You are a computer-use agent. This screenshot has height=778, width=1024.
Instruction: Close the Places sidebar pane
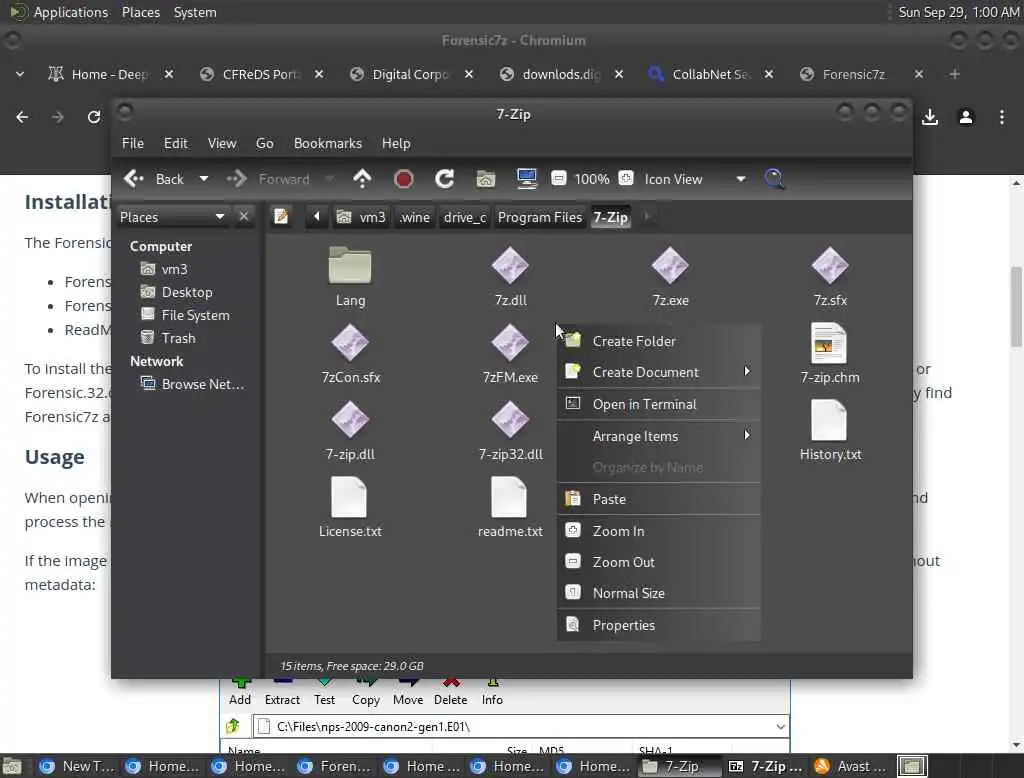[244, 216]
